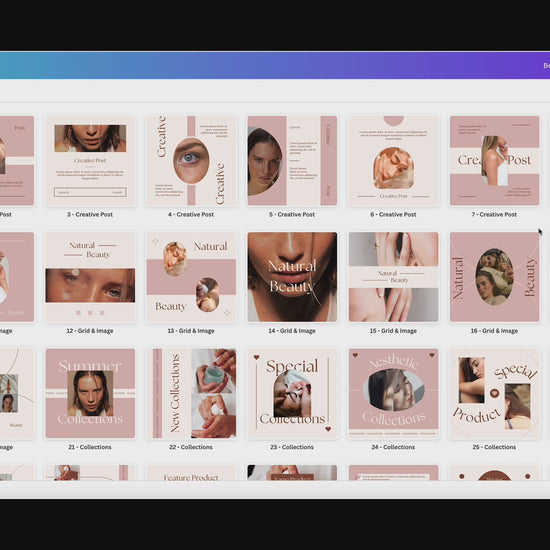Choose the 24 - Collections Aesthetic thumbnail

(x=393, y=393)
